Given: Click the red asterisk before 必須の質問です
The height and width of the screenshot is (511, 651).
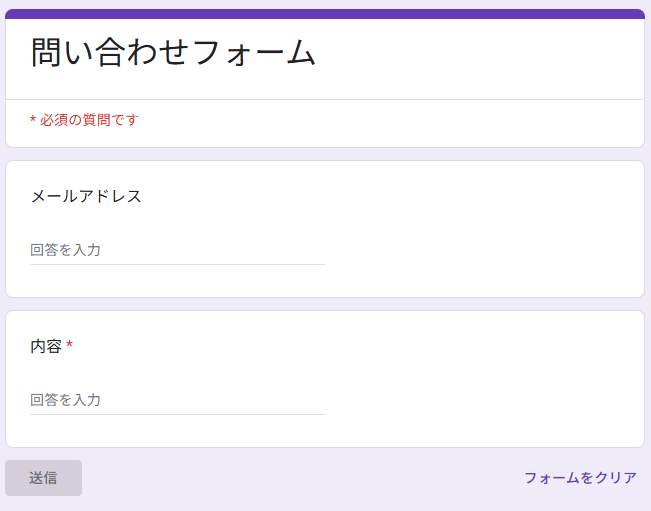Looking at the screenshot, I should point(33,120).
